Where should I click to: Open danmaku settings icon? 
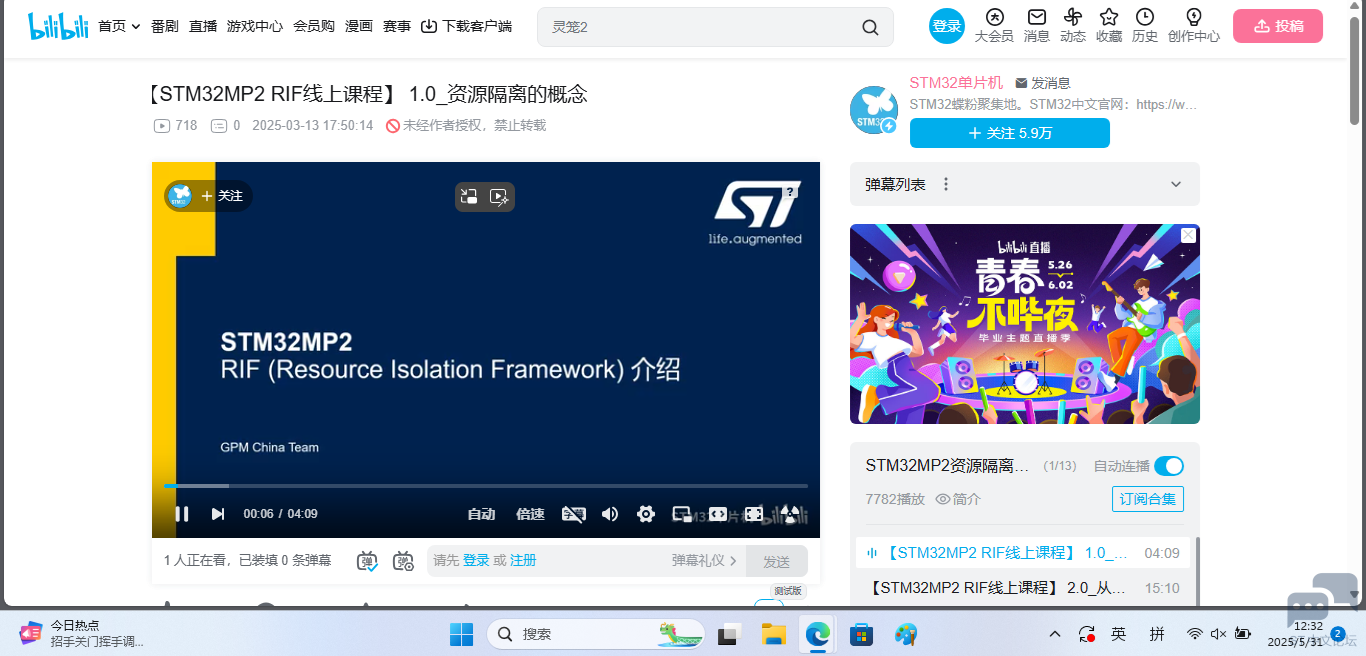[x=403, y=561]
